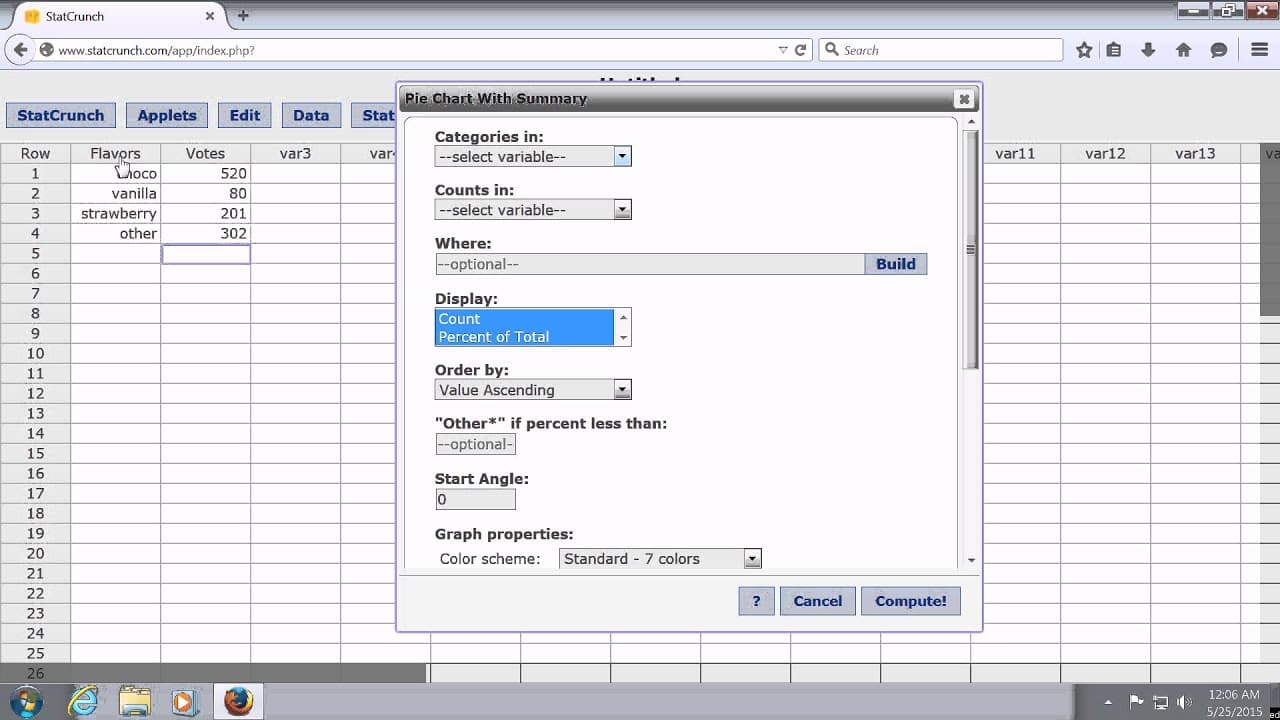This screenshot has height=720, width=1280.
Task: Open File Explorer from the taskbar
Action: click(x=134, y=701)
